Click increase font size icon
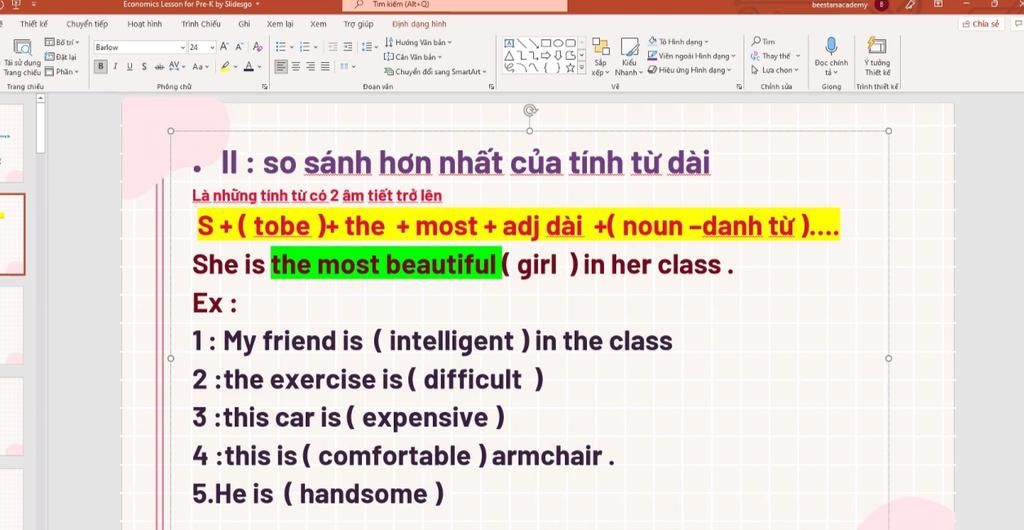Viewport: 1024px width, 530px height. tap(224, 47)
